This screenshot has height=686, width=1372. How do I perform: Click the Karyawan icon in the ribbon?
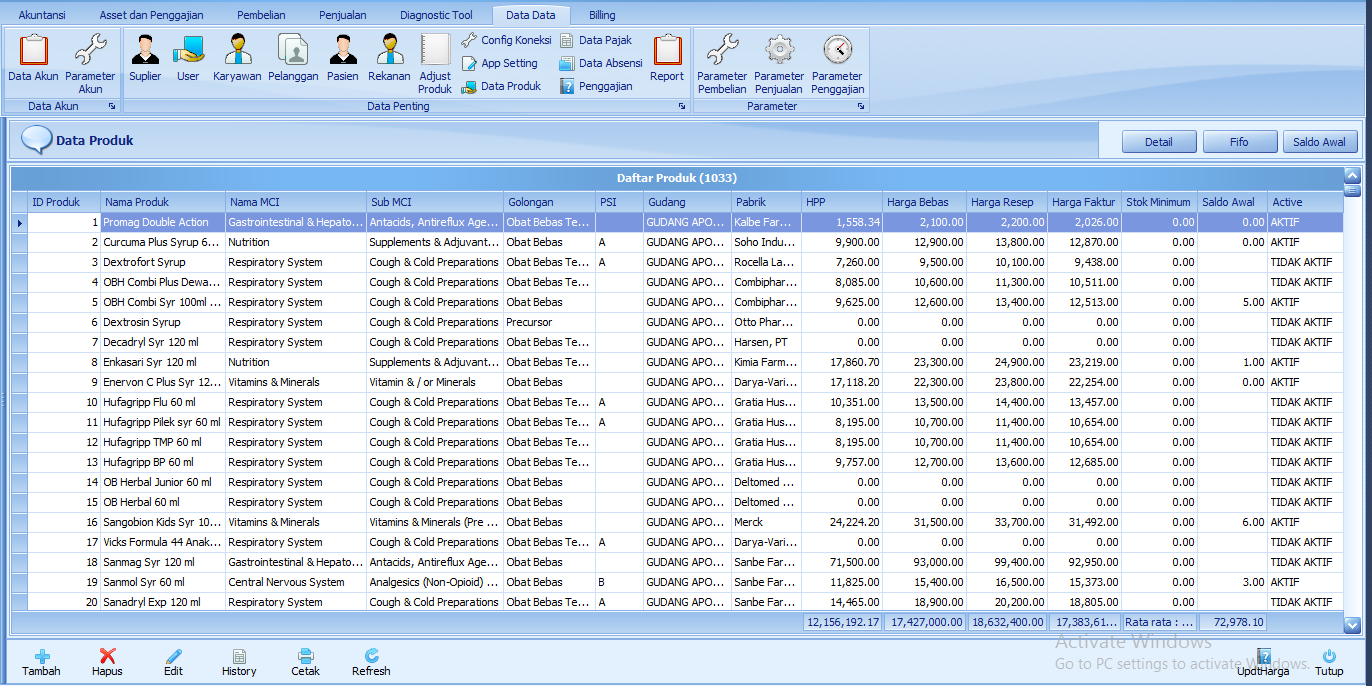tap(237, 50)
